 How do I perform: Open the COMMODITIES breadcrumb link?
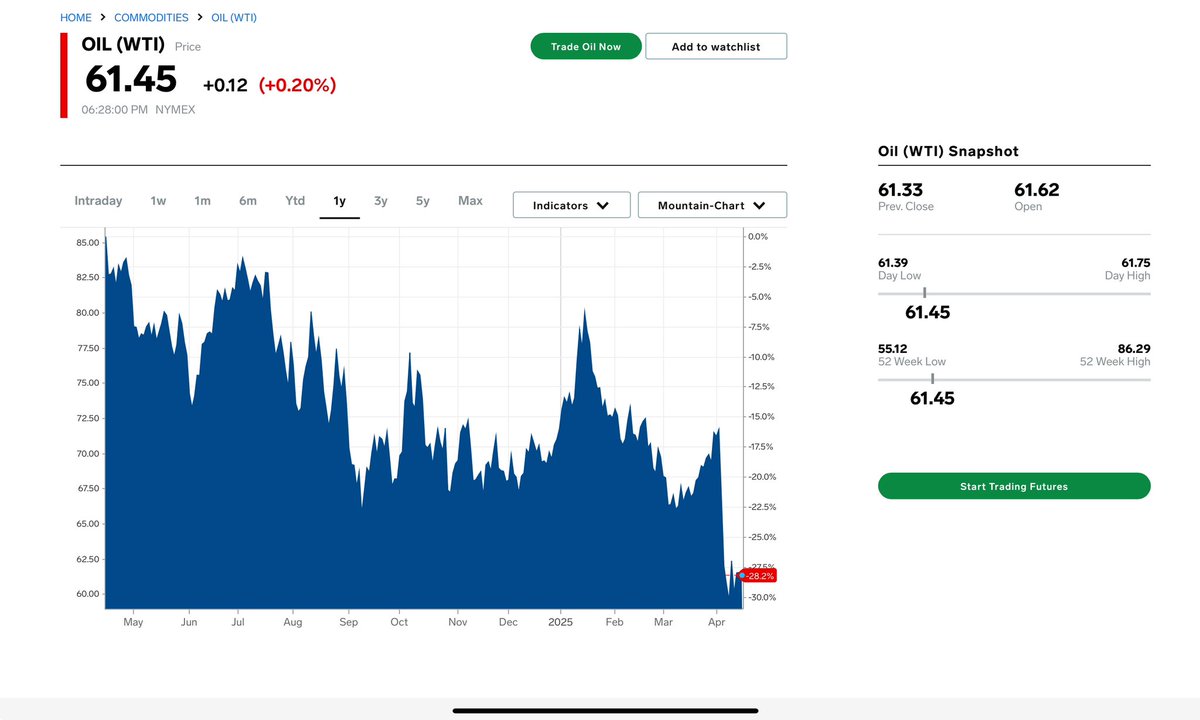[x=151, y=18]
